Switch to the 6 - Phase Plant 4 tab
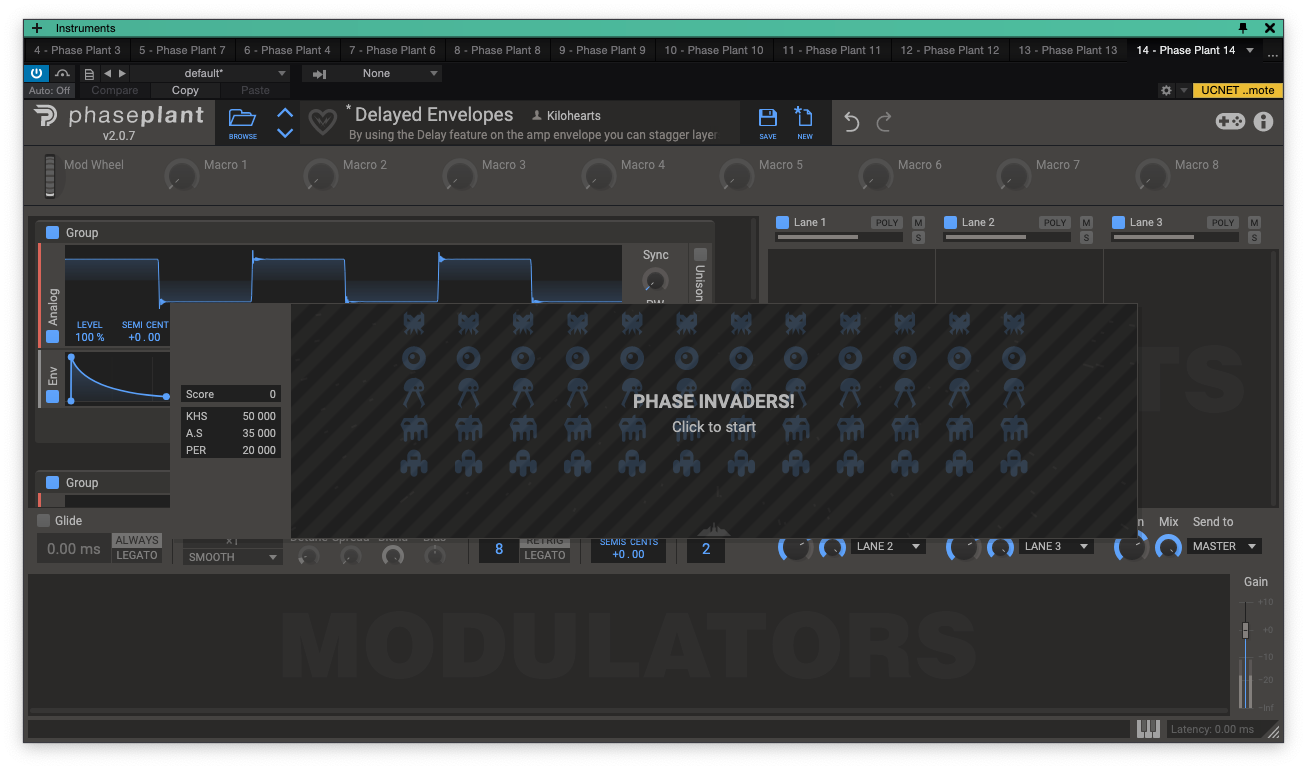1307x770 pixels. pyautogui.click(x=287, y=50)
